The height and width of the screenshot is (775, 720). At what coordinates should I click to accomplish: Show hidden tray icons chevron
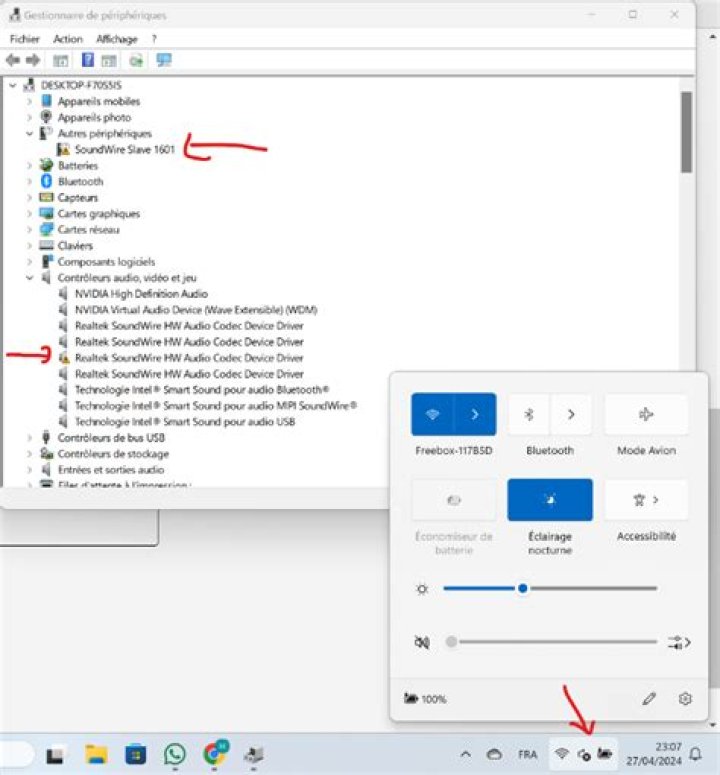click(466, 754)
